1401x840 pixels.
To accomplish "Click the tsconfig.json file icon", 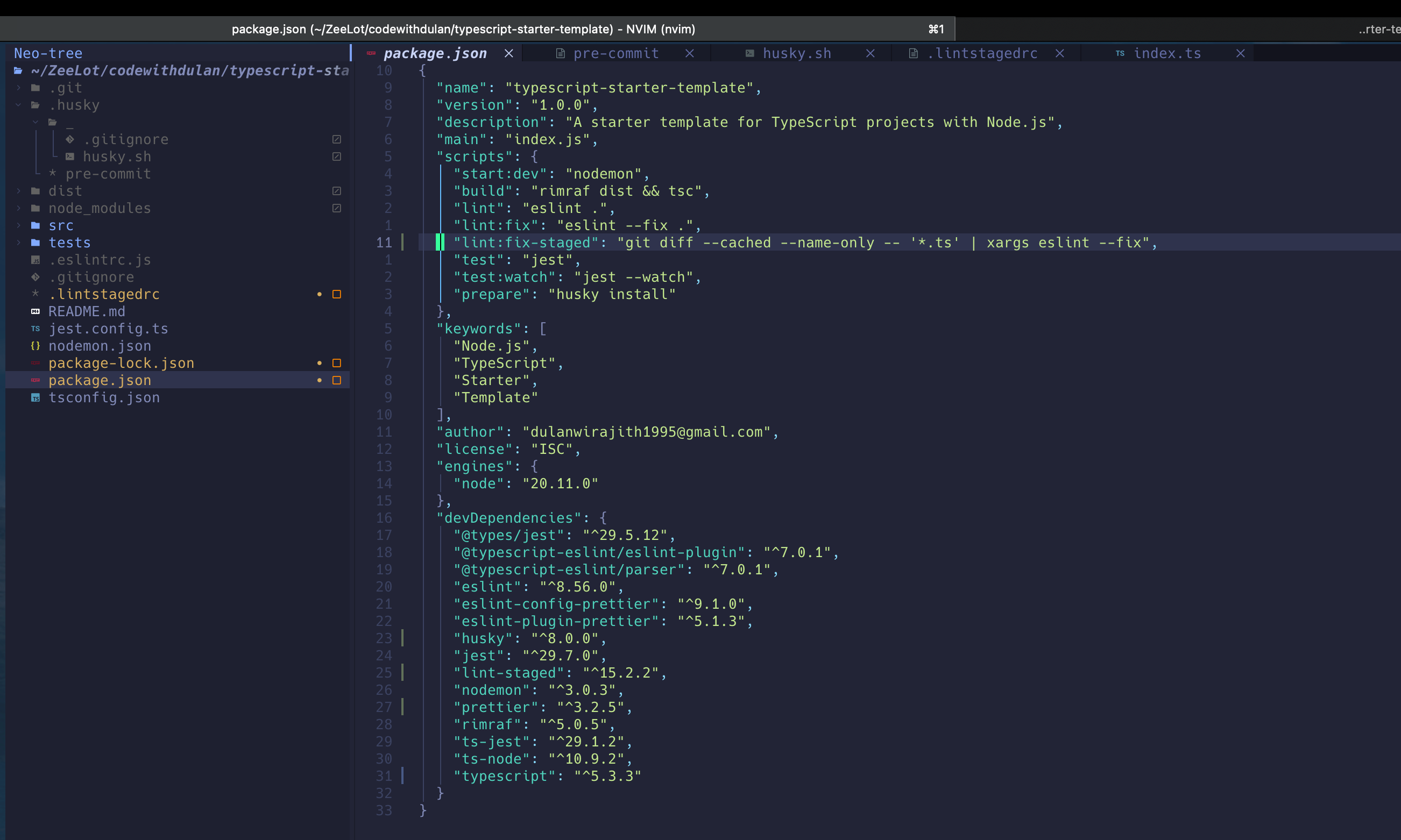I will click(x=35, y=397).
